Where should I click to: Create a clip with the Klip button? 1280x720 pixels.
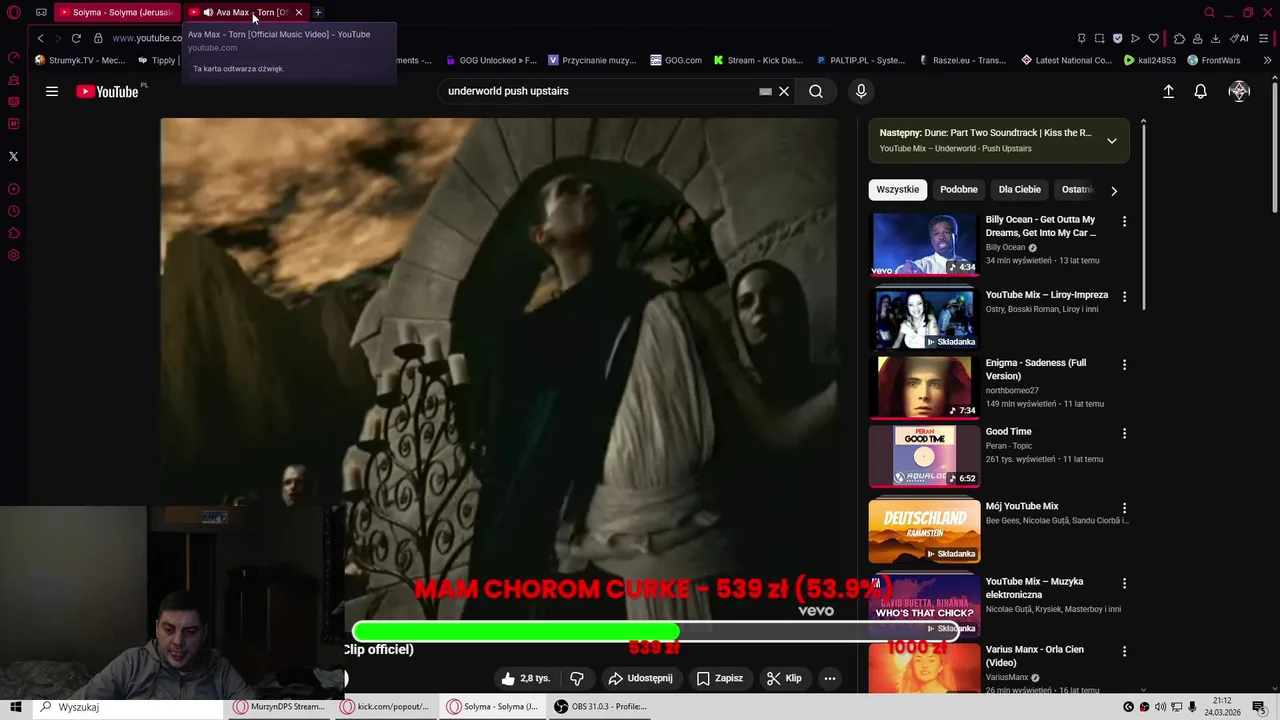(x=784, y=678)
